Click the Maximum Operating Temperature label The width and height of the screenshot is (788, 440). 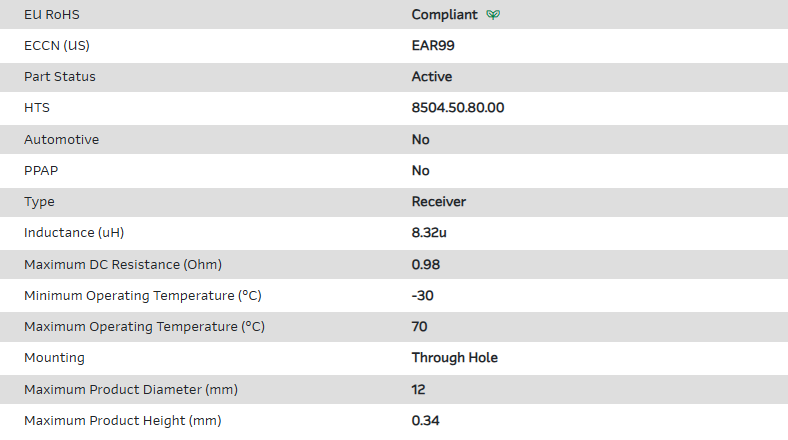click(144, 327)
